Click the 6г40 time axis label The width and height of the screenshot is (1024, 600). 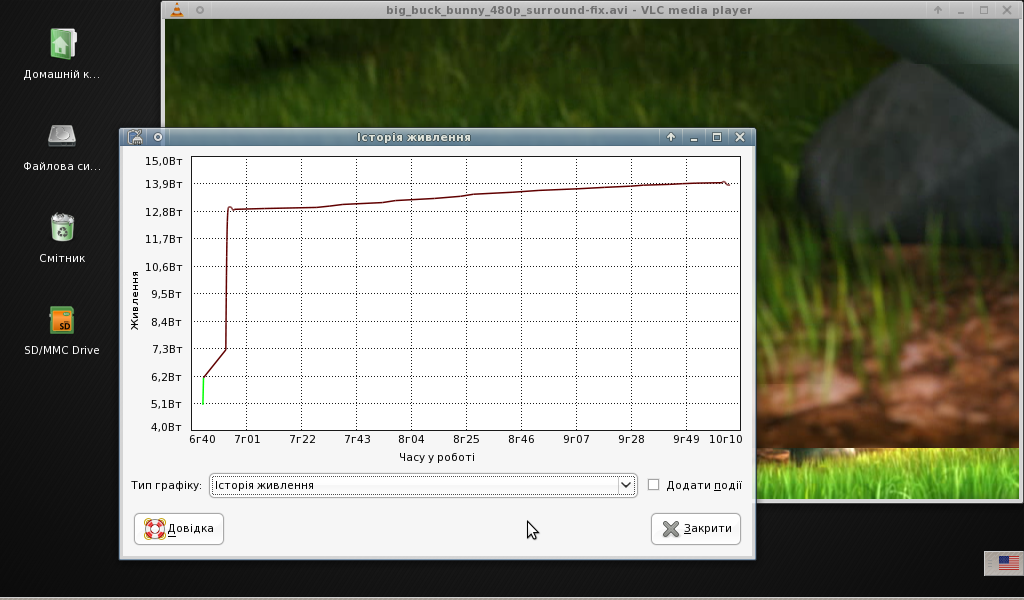click(202, 439)
